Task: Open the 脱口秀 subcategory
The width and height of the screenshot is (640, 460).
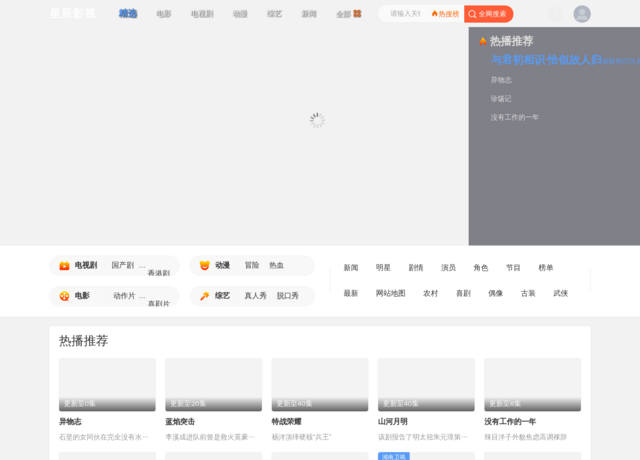Action: click(x=287, y=296)
